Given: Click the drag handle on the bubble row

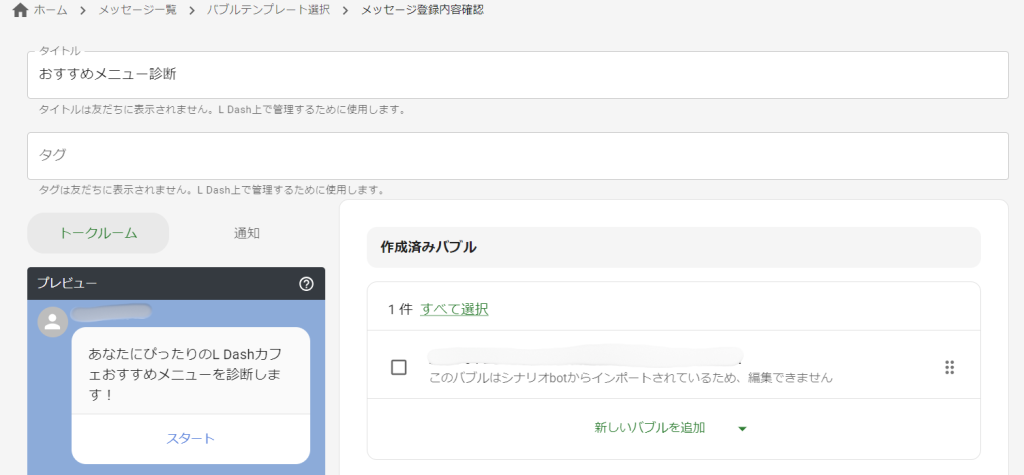Looking at the screenshot, I should coord(949,367).
